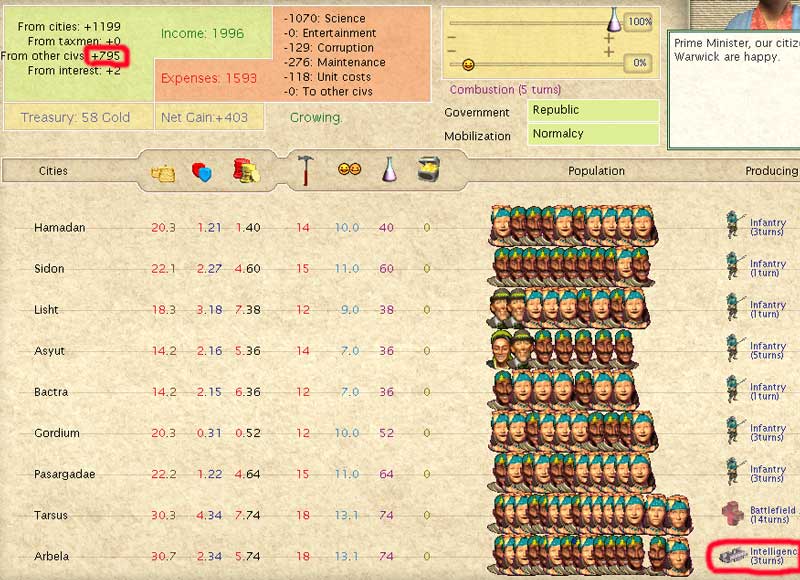
Task: Increase science rate with upper plus button
Action: tap(609, 39)
